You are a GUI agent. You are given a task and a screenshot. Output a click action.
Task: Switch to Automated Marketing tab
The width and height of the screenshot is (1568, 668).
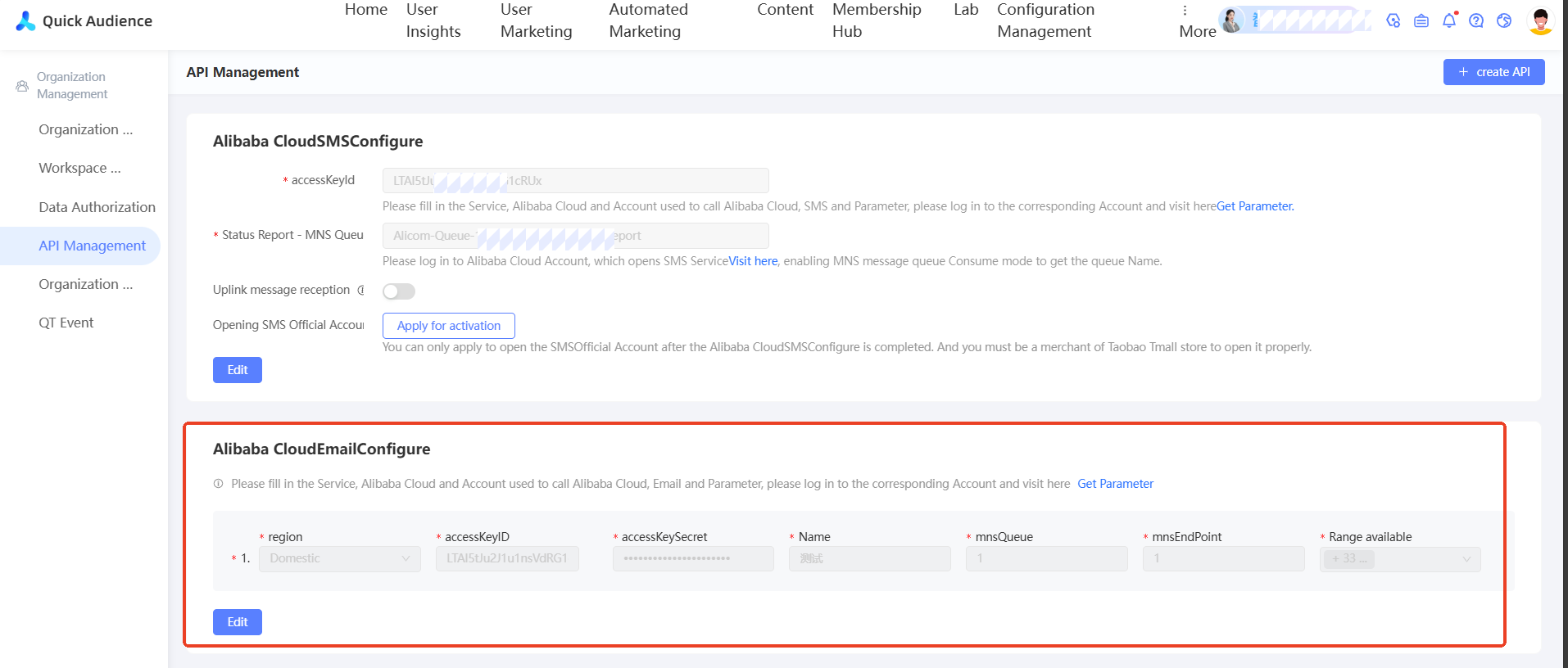(x=649, y=20)
